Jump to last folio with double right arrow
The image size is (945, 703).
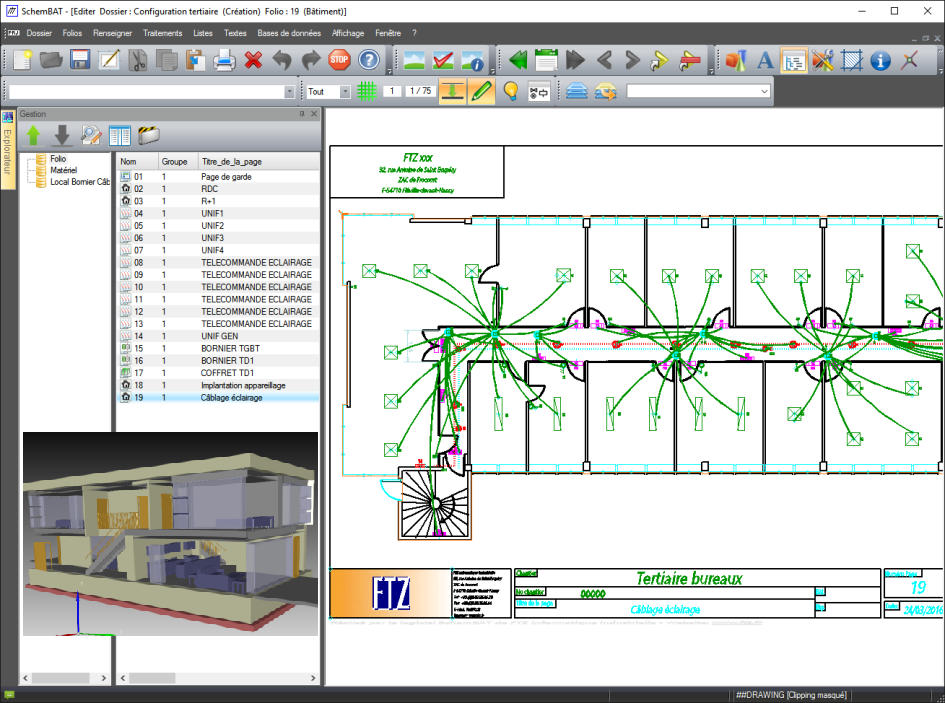pos(576,60)
